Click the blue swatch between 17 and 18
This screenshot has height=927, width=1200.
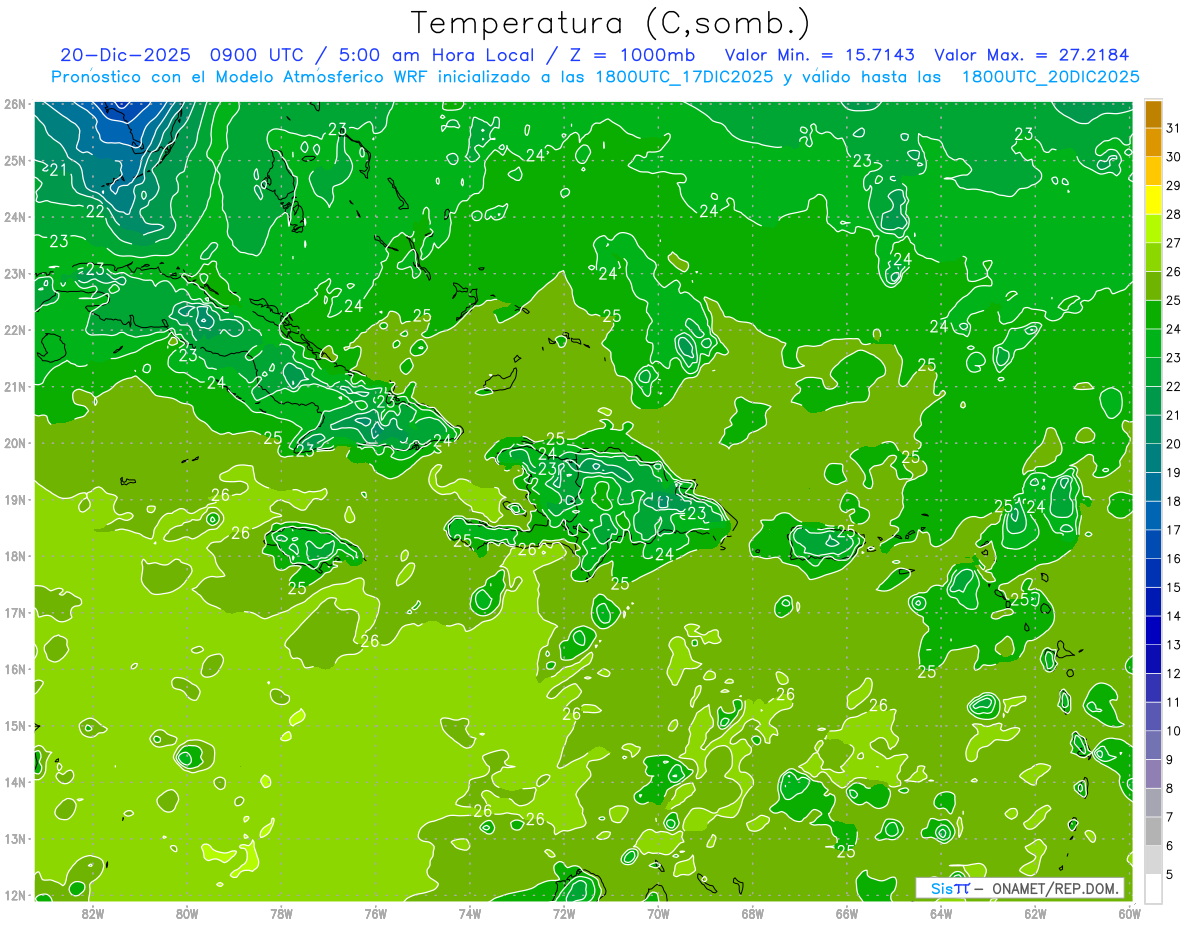tap(1153, 515)
